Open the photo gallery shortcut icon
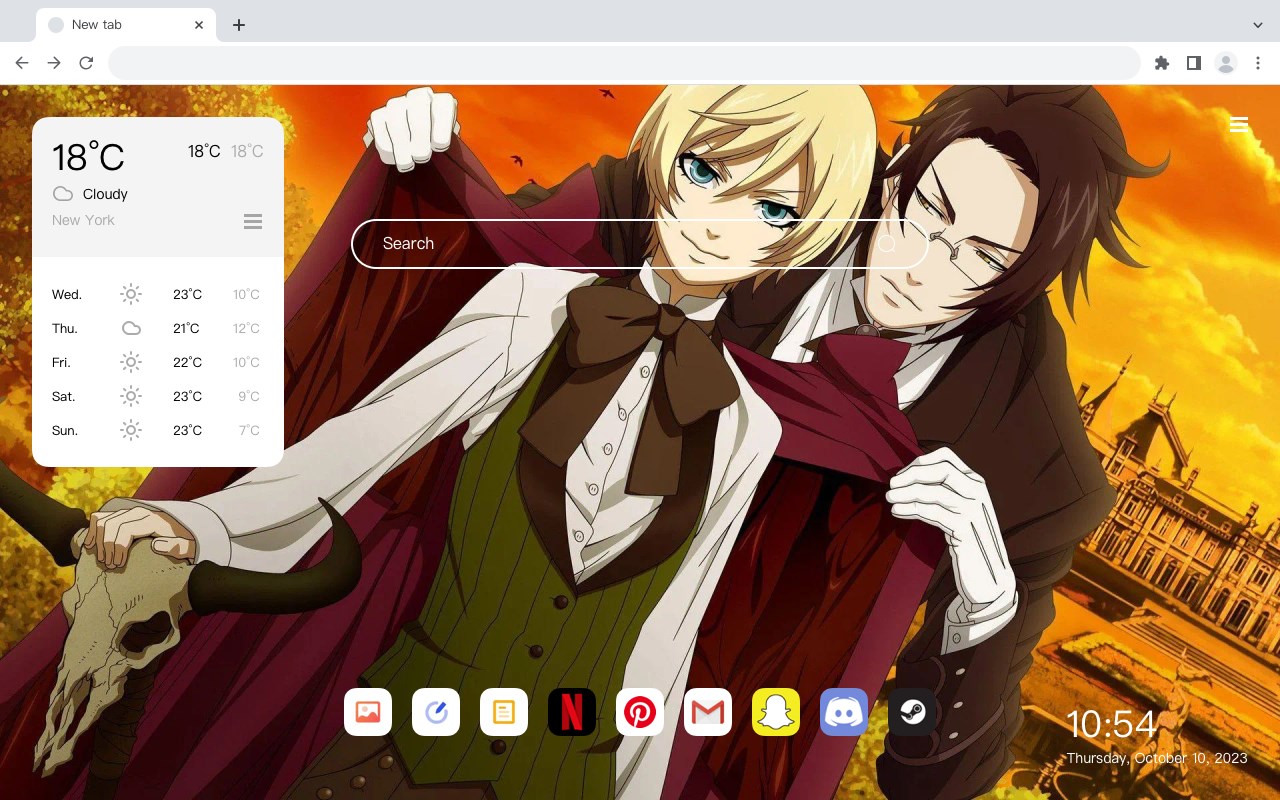Screen dimensions: 1280x800 coord(368,712)
